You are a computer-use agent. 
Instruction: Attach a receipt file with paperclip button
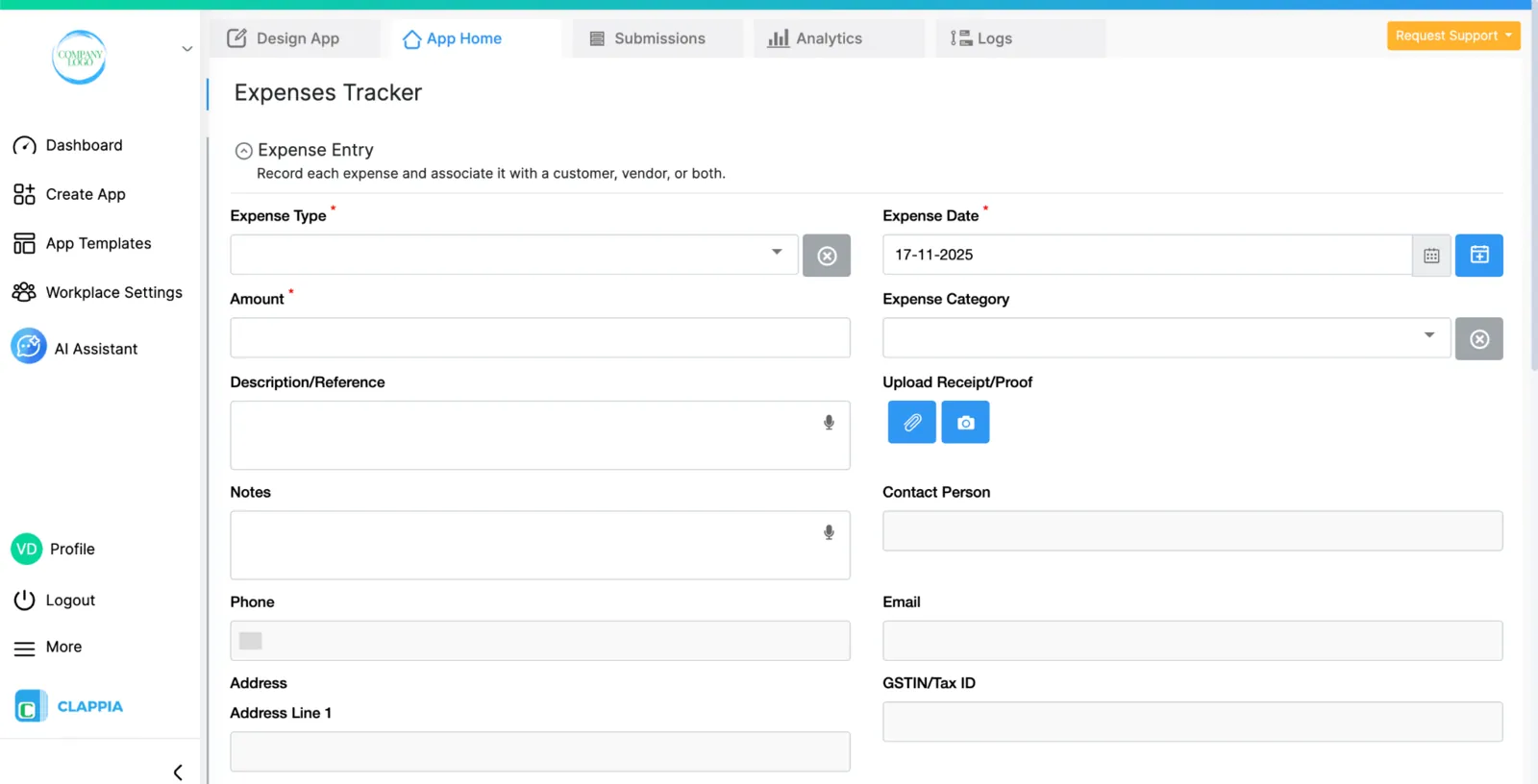pyautogui.click(x=912, y=423)
